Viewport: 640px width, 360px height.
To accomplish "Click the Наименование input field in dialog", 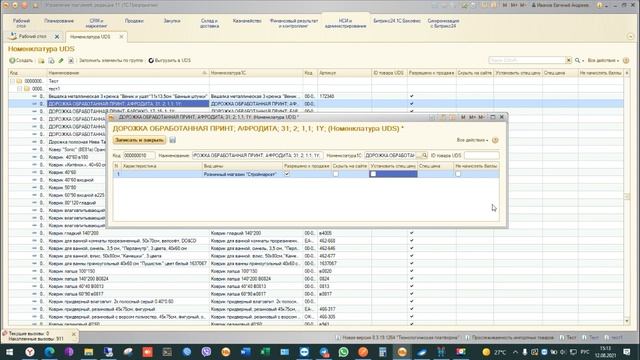I will [257, 156].
